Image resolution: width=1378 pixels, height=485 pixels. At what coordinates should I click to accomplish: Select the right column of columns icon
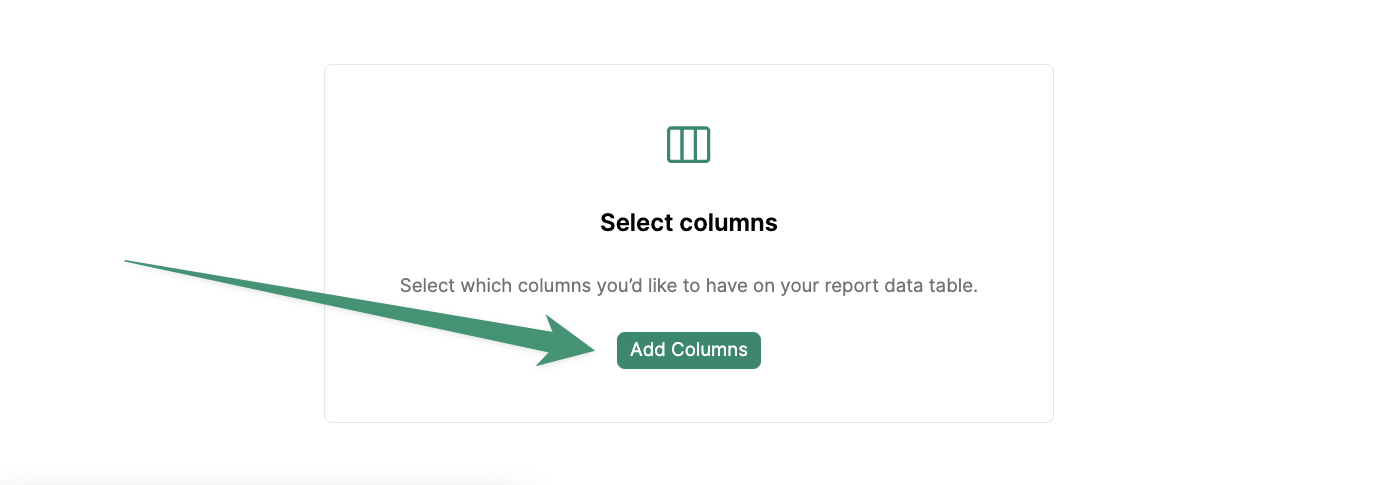pyautogui.click(x=702, y=145)
